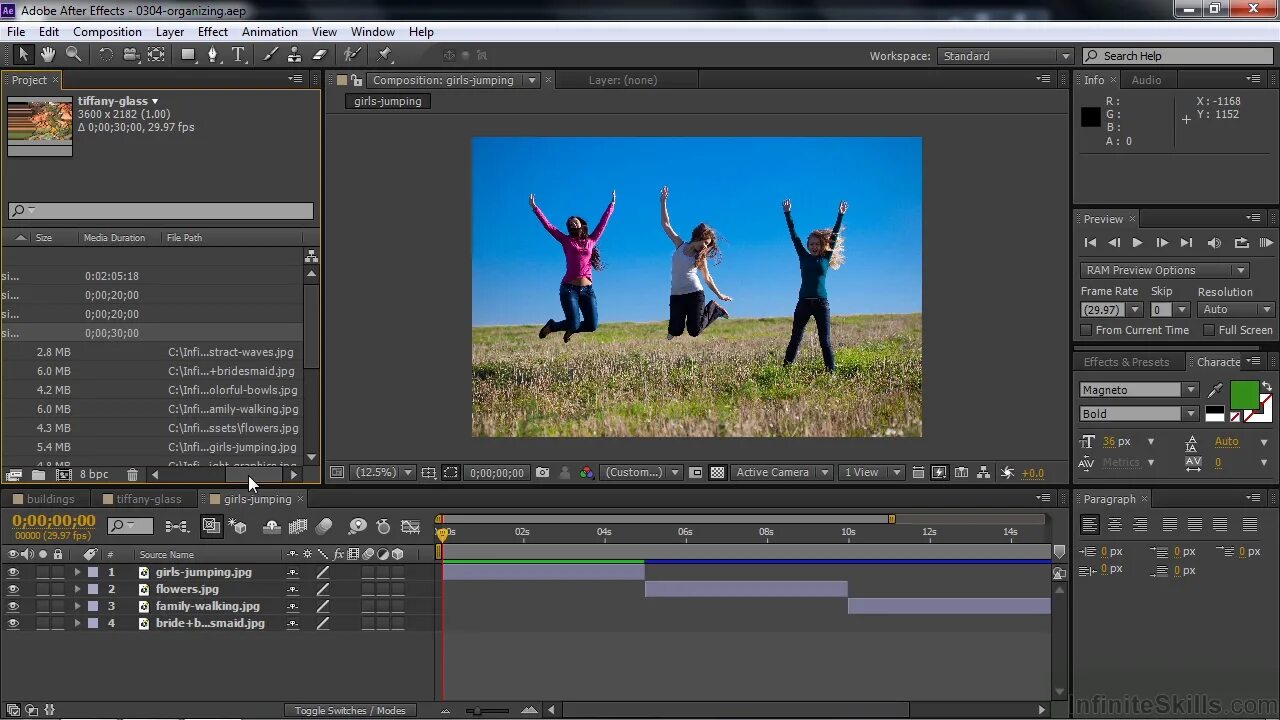This screenshot has width=1280, height=720.
Task: Choose the Horizontal Type tool
Action: tap(238, 55)
